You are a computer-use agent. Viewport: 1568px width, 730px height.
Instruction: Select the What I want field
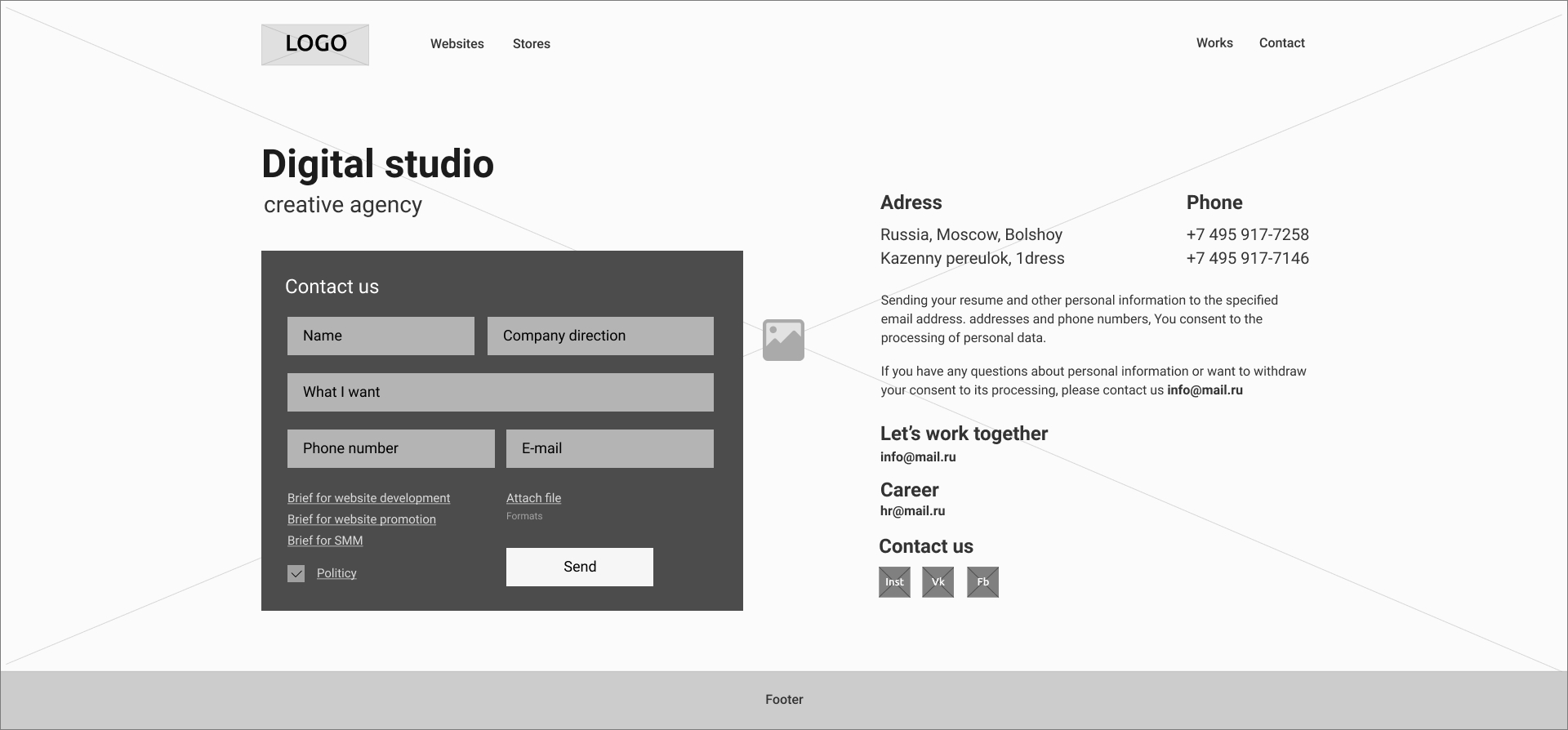point(501,392)
